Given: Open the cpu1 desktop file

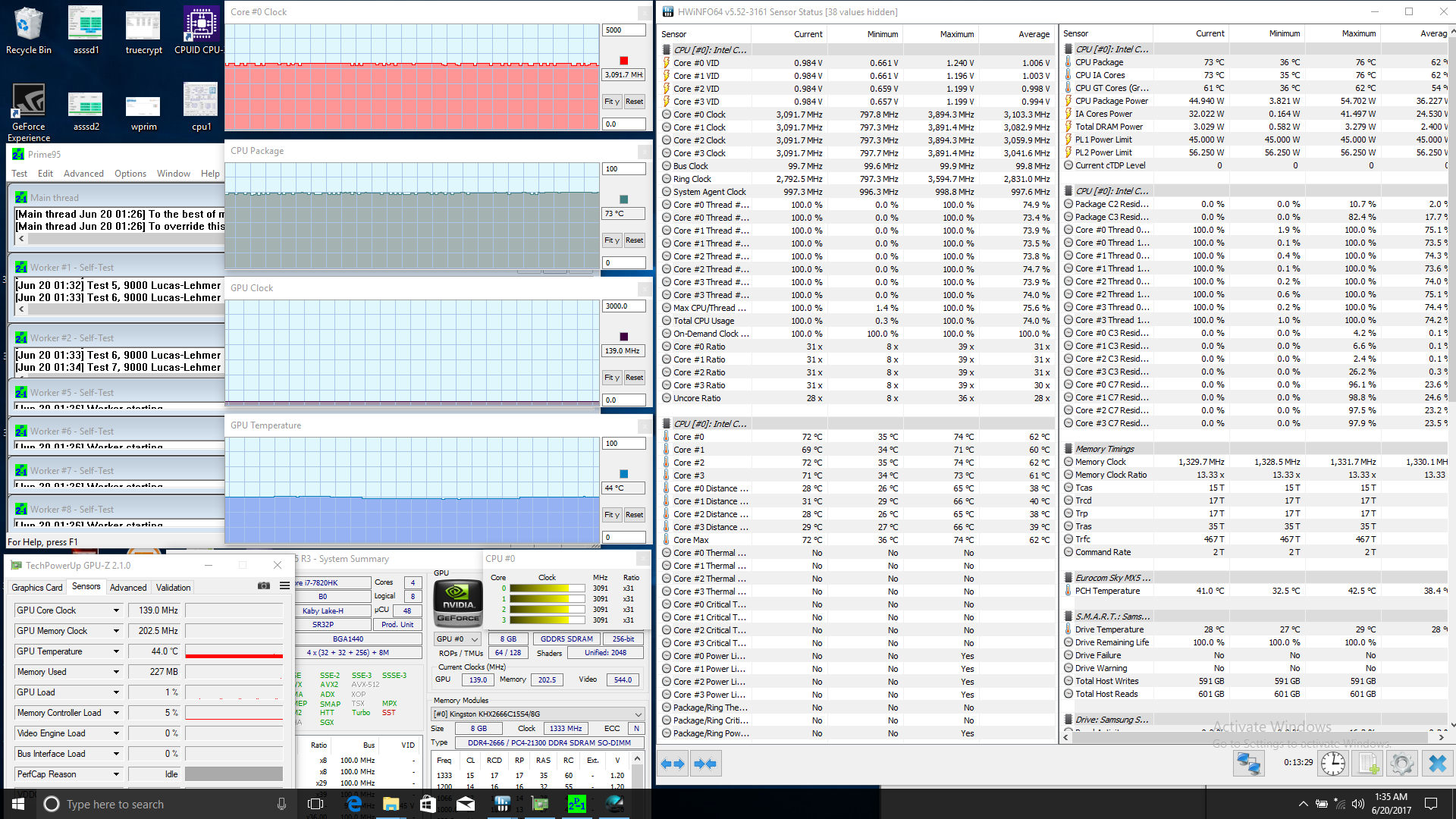Looking at the screenshot, I should coord(201,107).
